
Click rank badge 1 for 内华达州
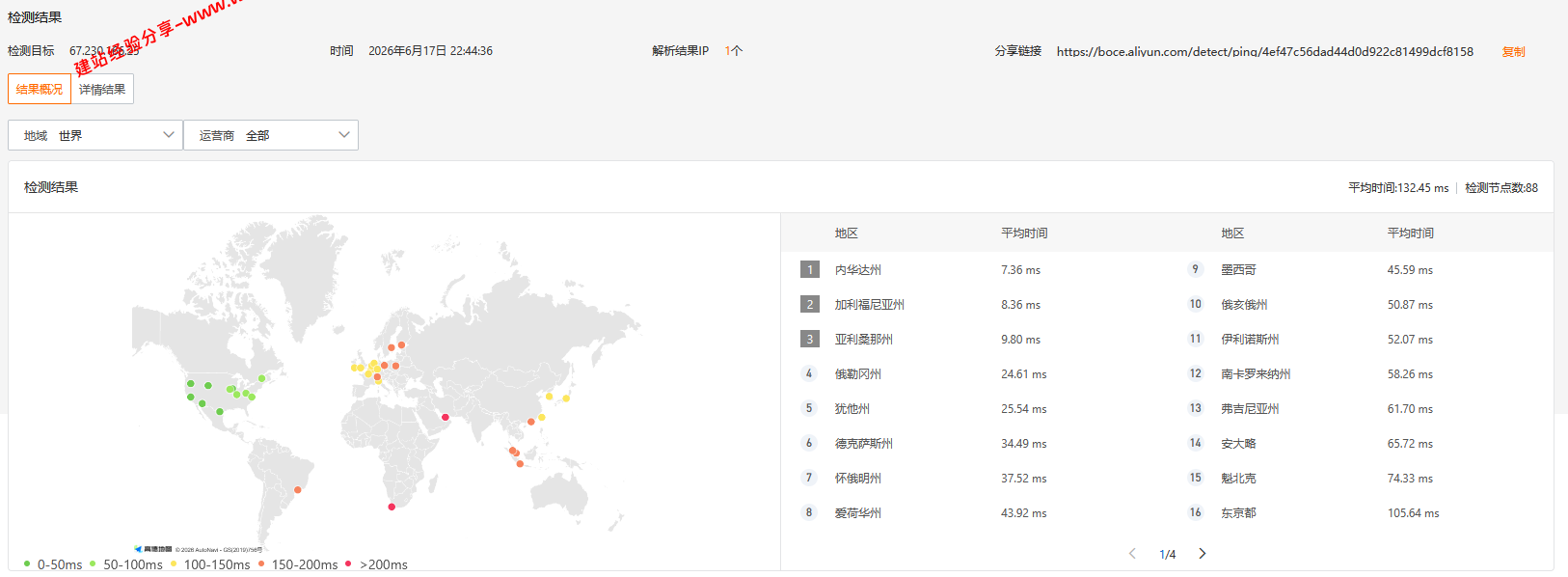click(810, 269)
